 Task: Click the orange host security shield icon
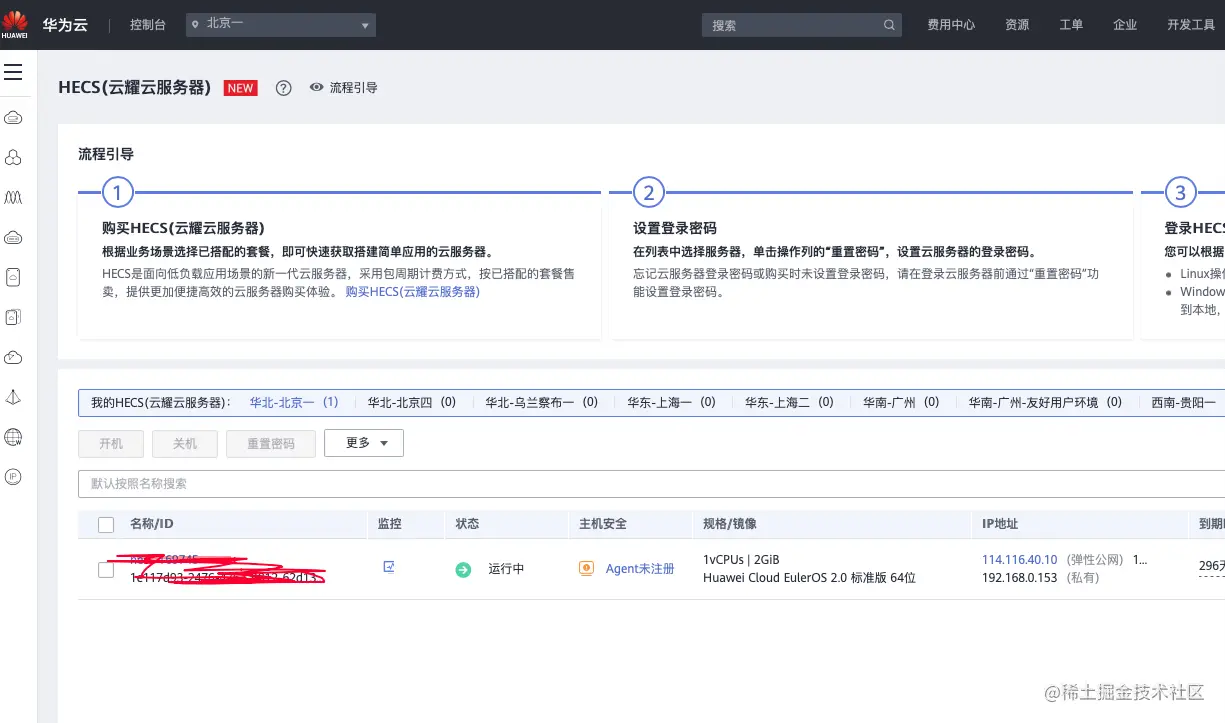point(587,568)
